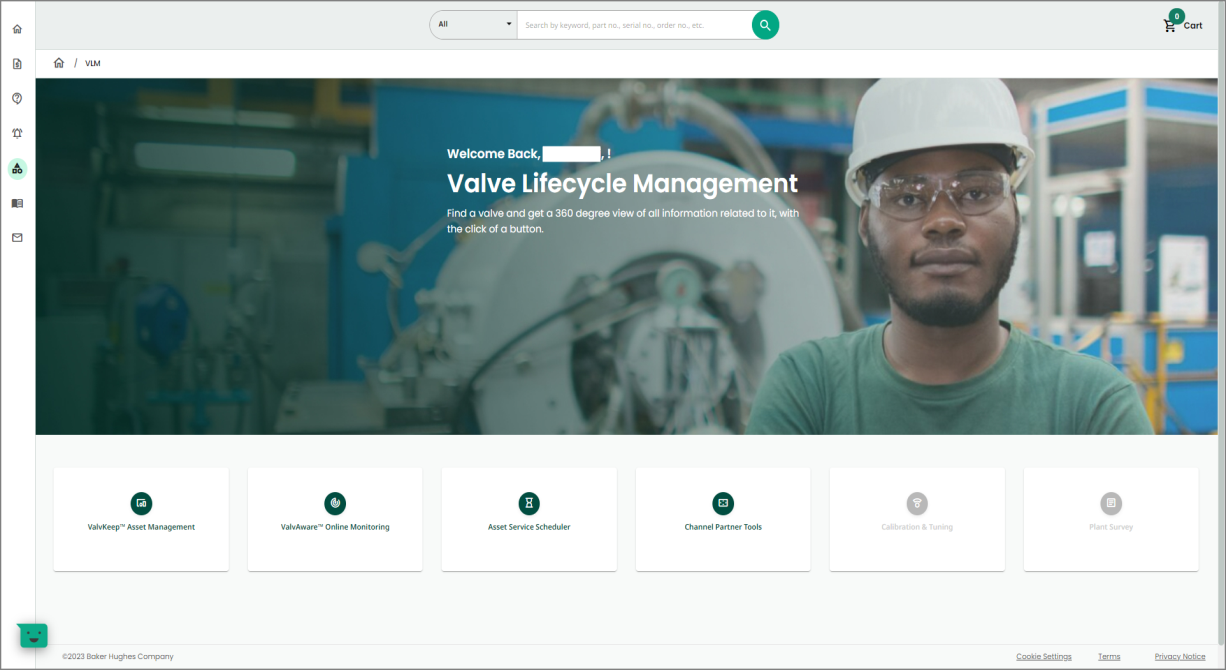
Task: Select the invoice document icon in the sidebar
Action: click(16, 63)
